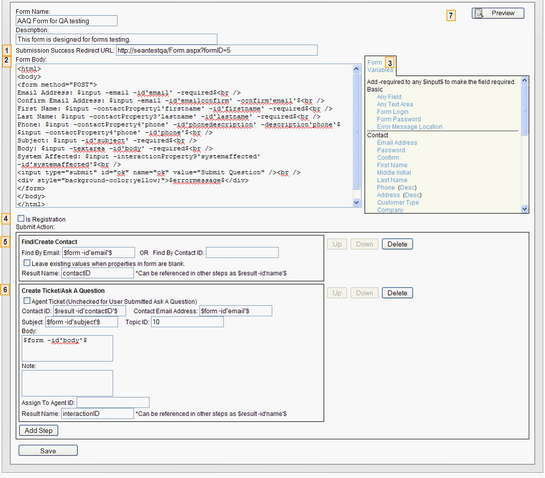Image resolution: width=545 pixels, height=478 pixels.
Task: Click the up arrow in Form Variables panel
Action: click(x=524, y=81)
